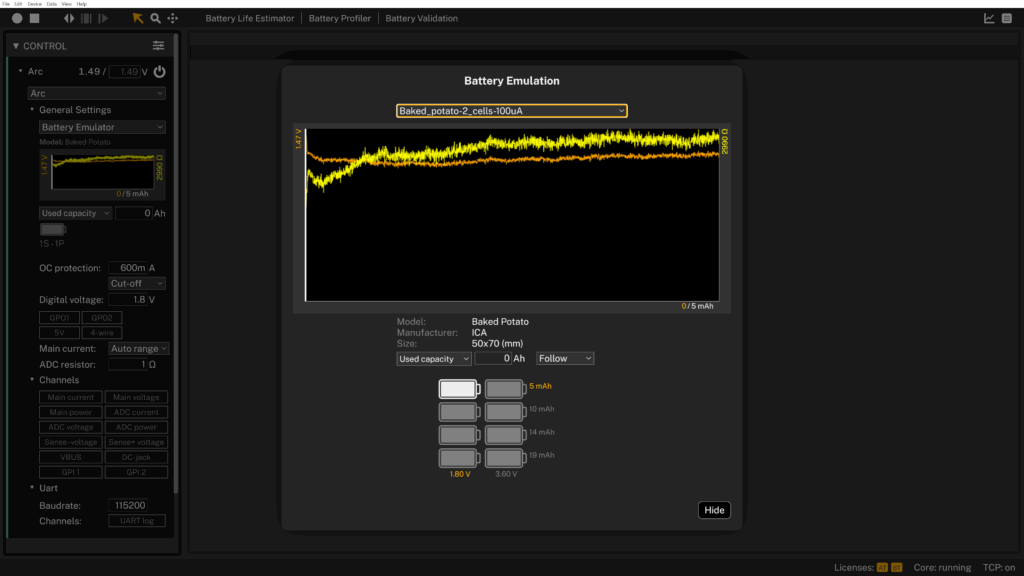
Task: Open the Follow mode dropdown
Action: click(x=565, y=358)
